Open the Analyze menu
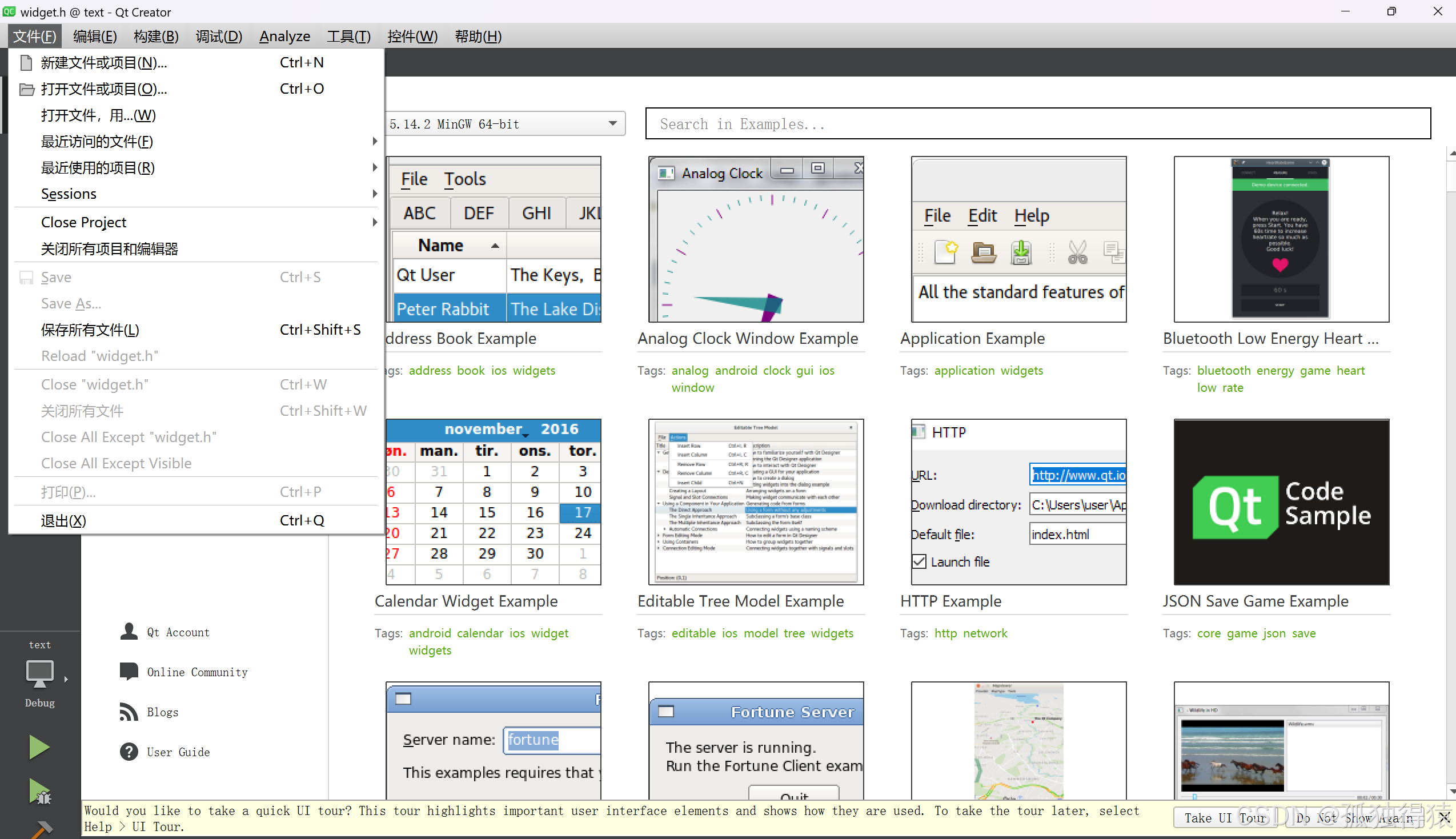This screenshot has height=839, width=1456. [284, 37]
